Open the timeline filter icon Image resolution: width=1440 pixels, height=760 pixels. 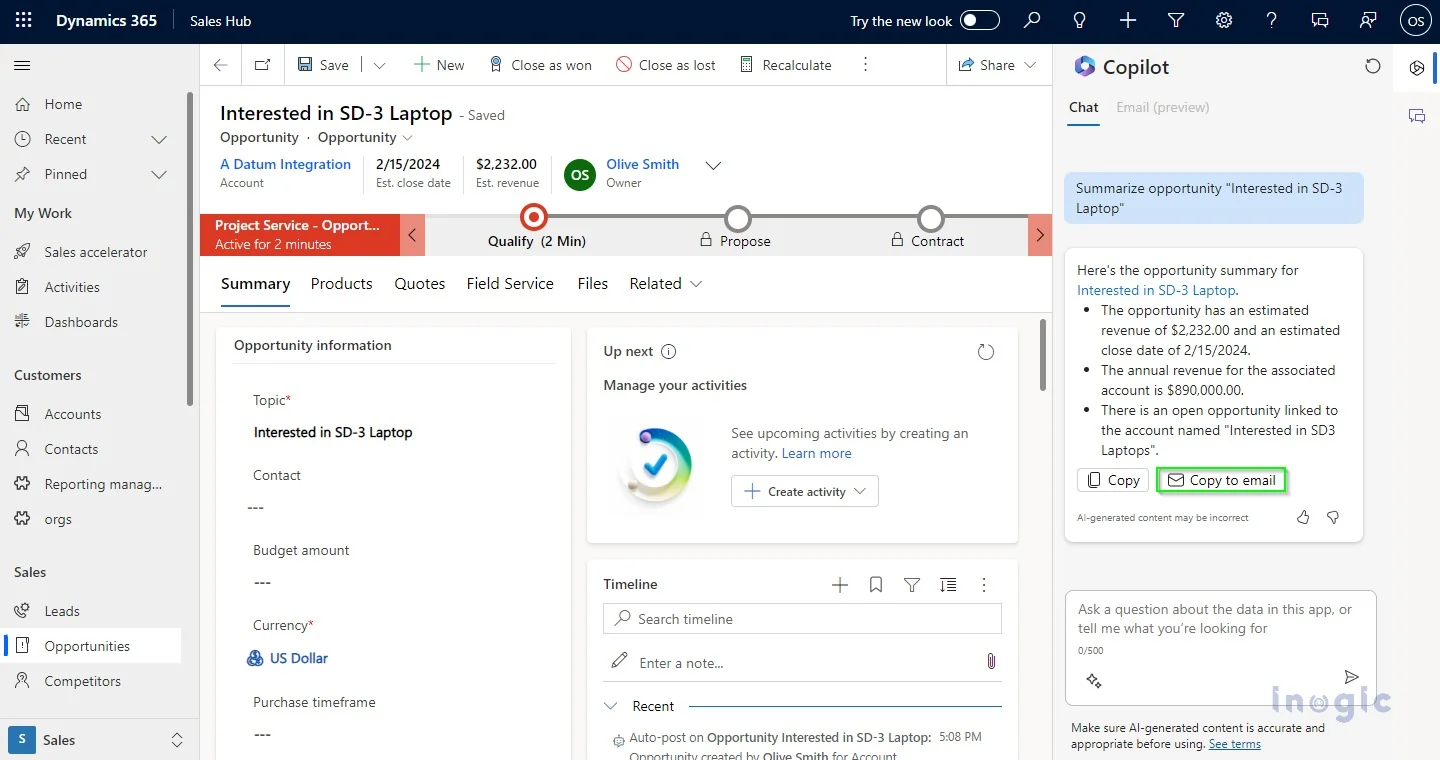pyautogui.click(x=912, y=585)
